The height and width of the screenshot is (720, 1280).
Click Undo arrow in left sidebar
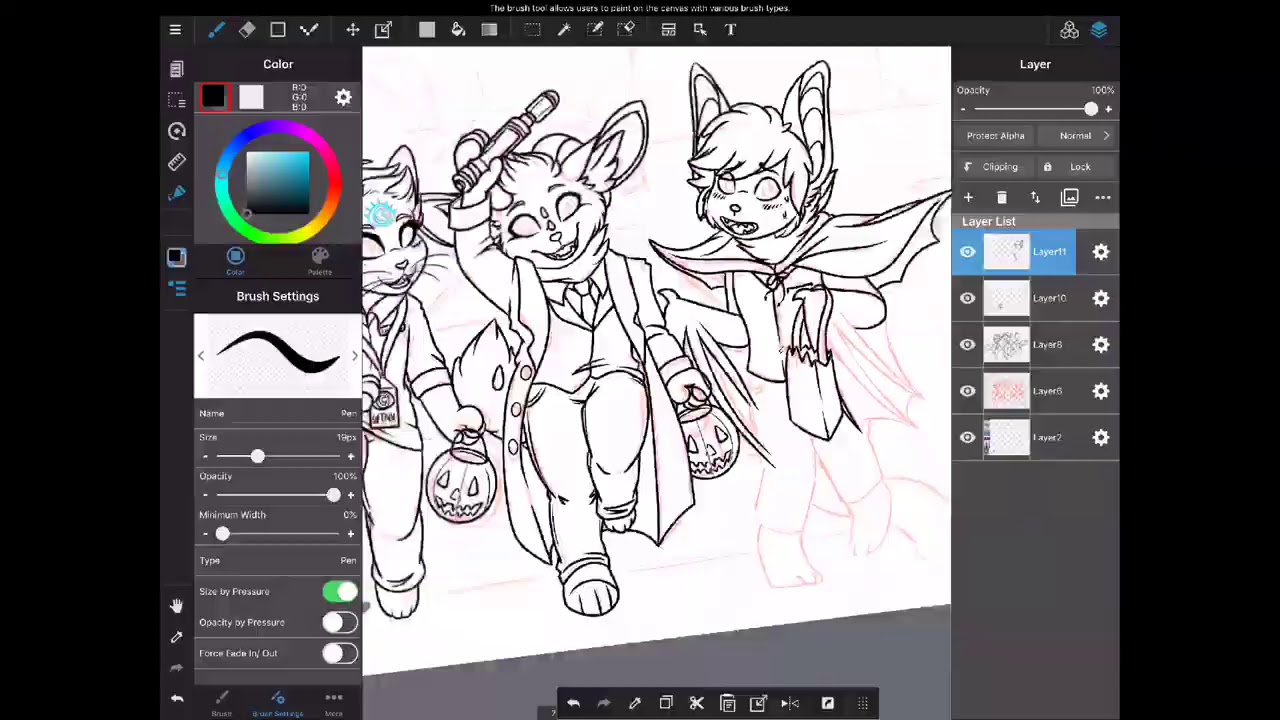[x=177, y=698]
